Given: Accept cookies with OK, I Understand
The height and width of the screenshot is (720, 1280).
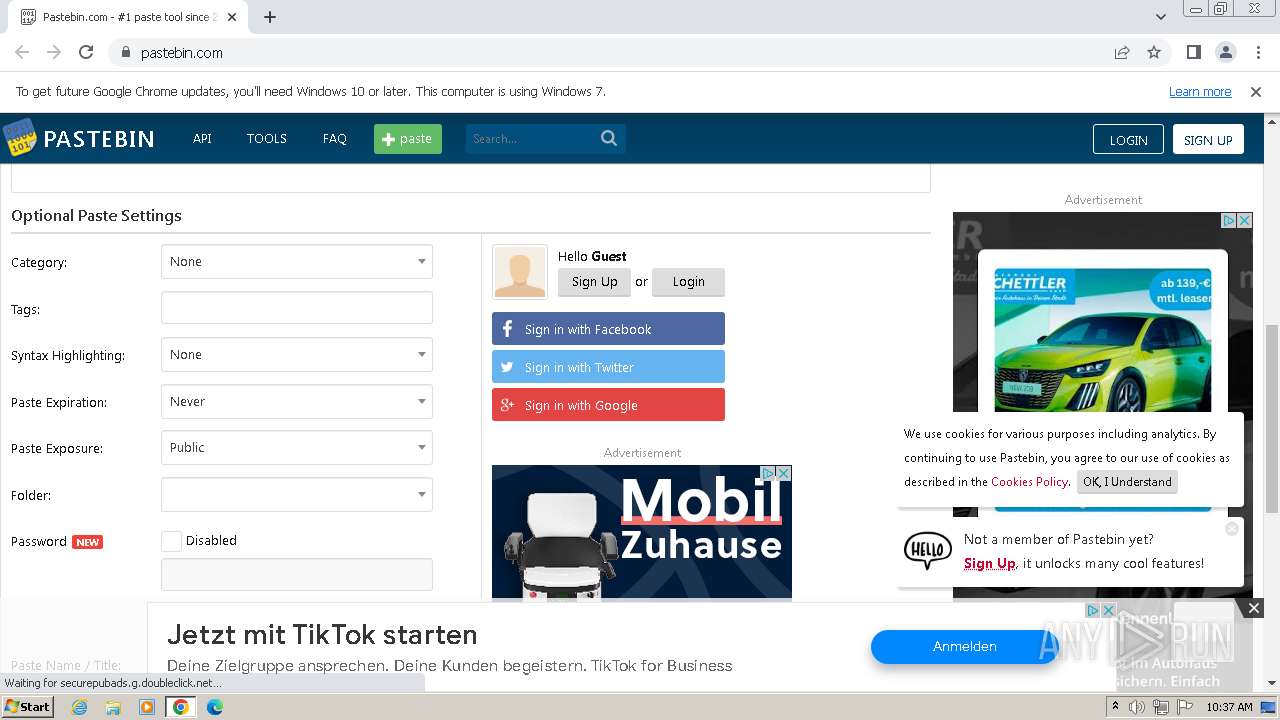Looking at the screenshot, I should [x=1127, y=482].
